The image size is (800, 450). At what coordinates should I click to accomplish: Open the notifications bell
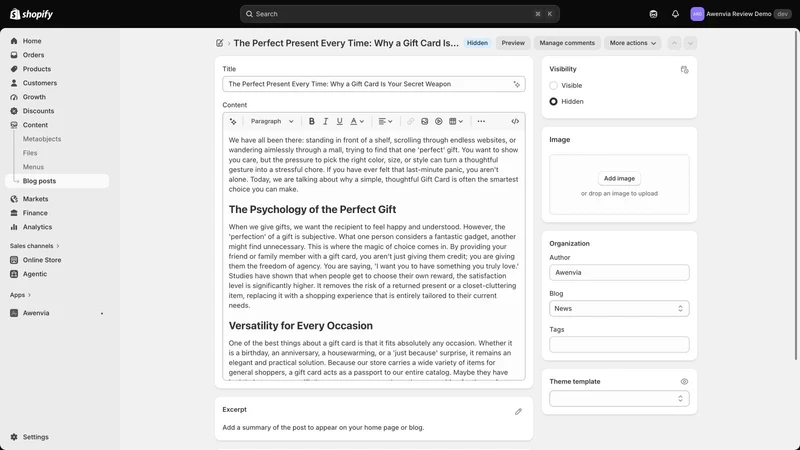click(x=675, y=14)
